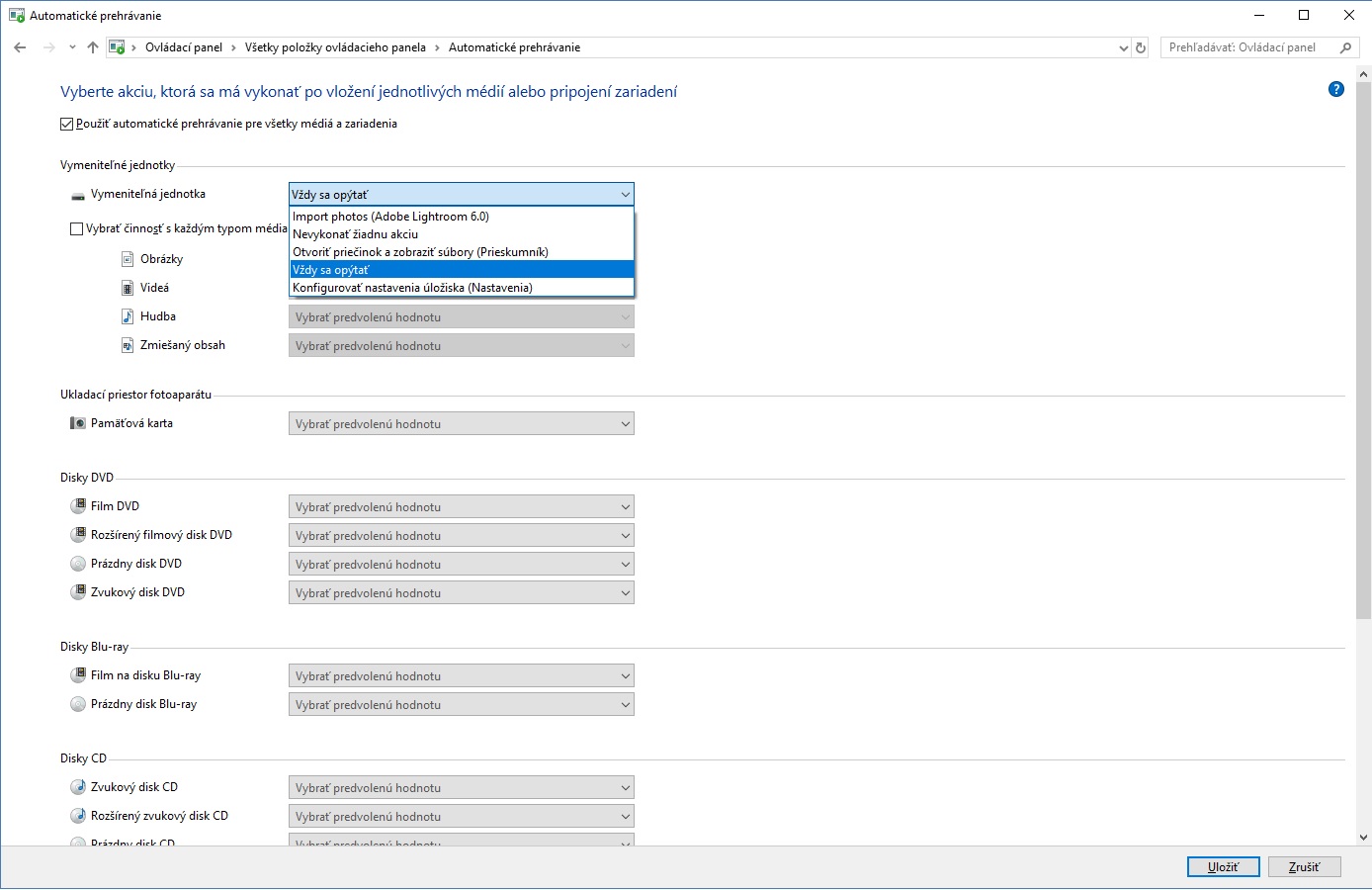This screenshot has height=890, width=1372.
Task: Enable Vybrať činnosť s každým typom média checkbox
Action: [x=76, y=228]
